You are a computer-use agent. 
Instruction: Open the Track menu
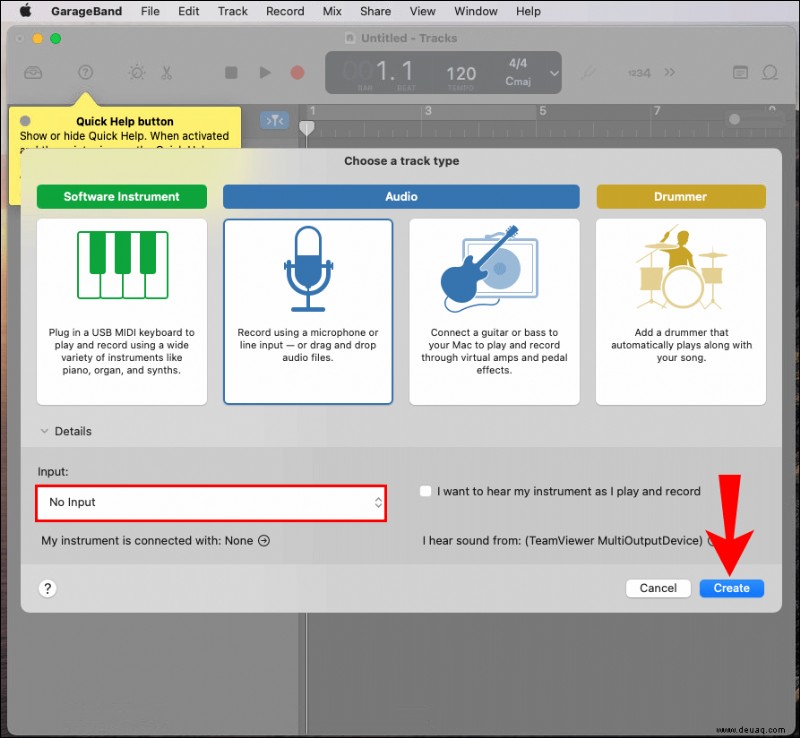[x=233, y=11]
